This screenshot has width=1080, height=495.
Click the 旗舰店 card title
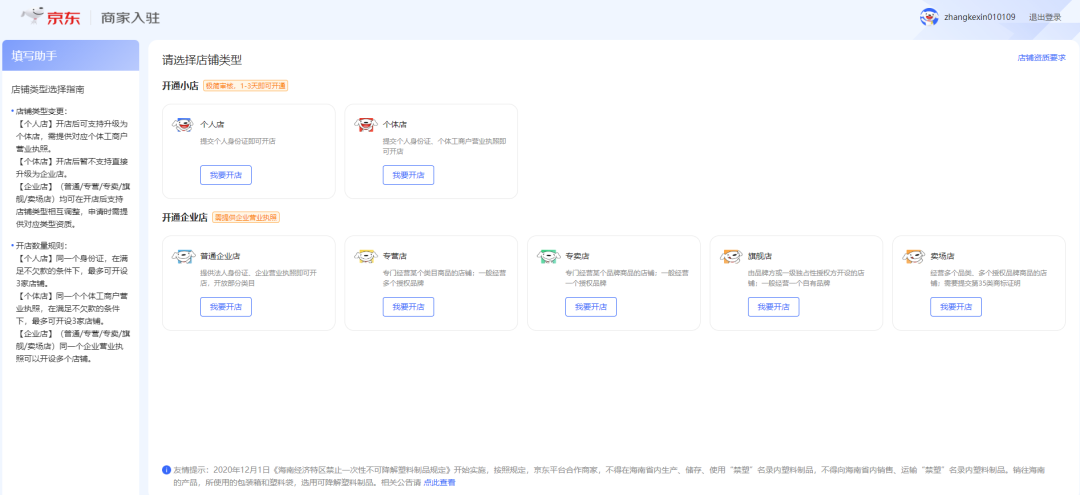point(760,256)
